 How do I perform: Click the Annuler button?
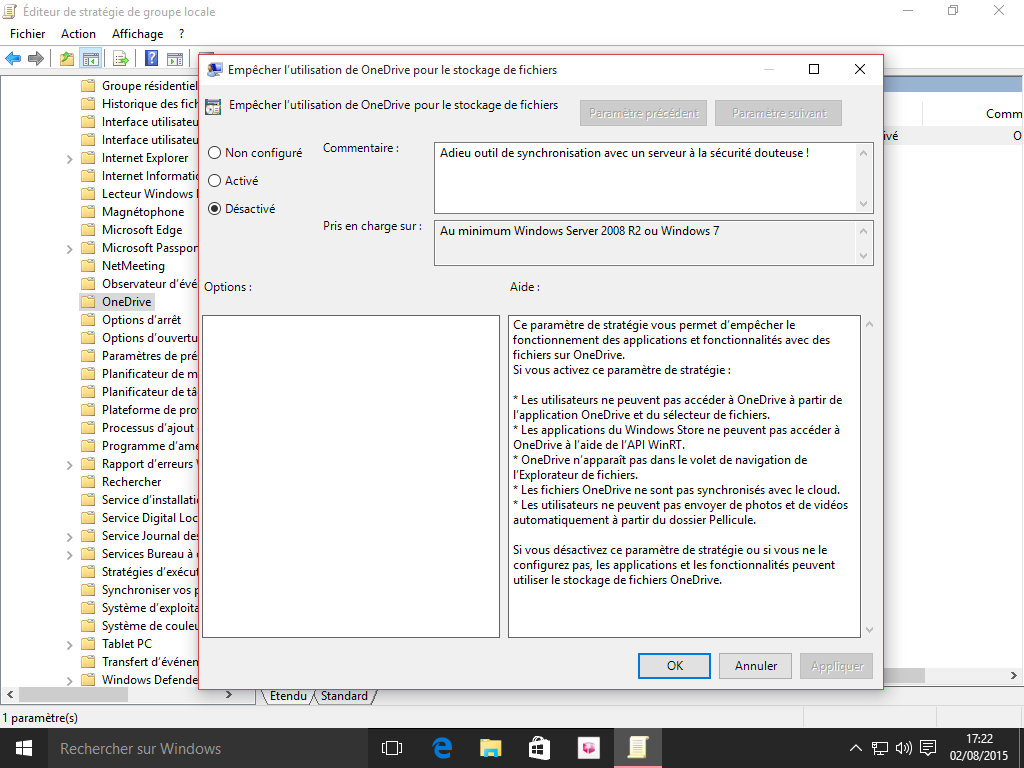756,666
